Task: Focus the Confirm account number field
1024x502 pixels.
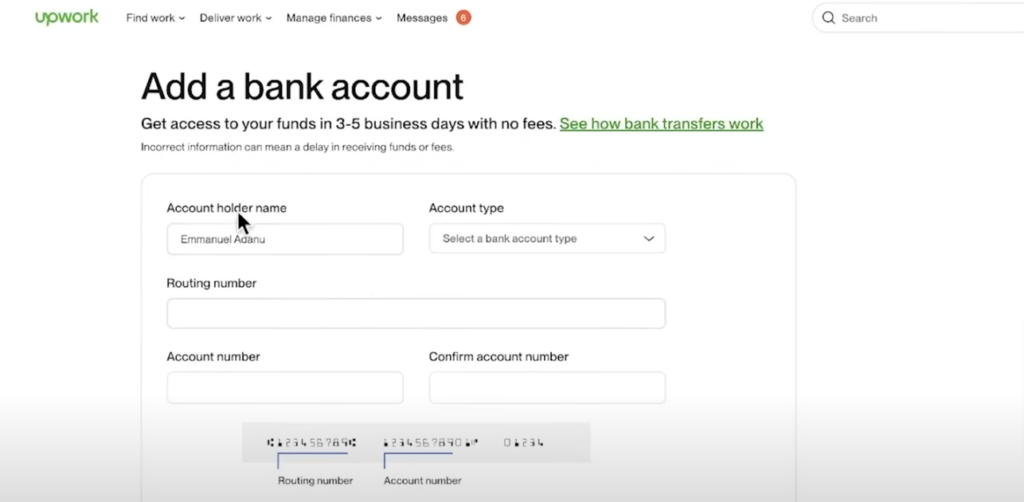Action: tap(547, 388)
